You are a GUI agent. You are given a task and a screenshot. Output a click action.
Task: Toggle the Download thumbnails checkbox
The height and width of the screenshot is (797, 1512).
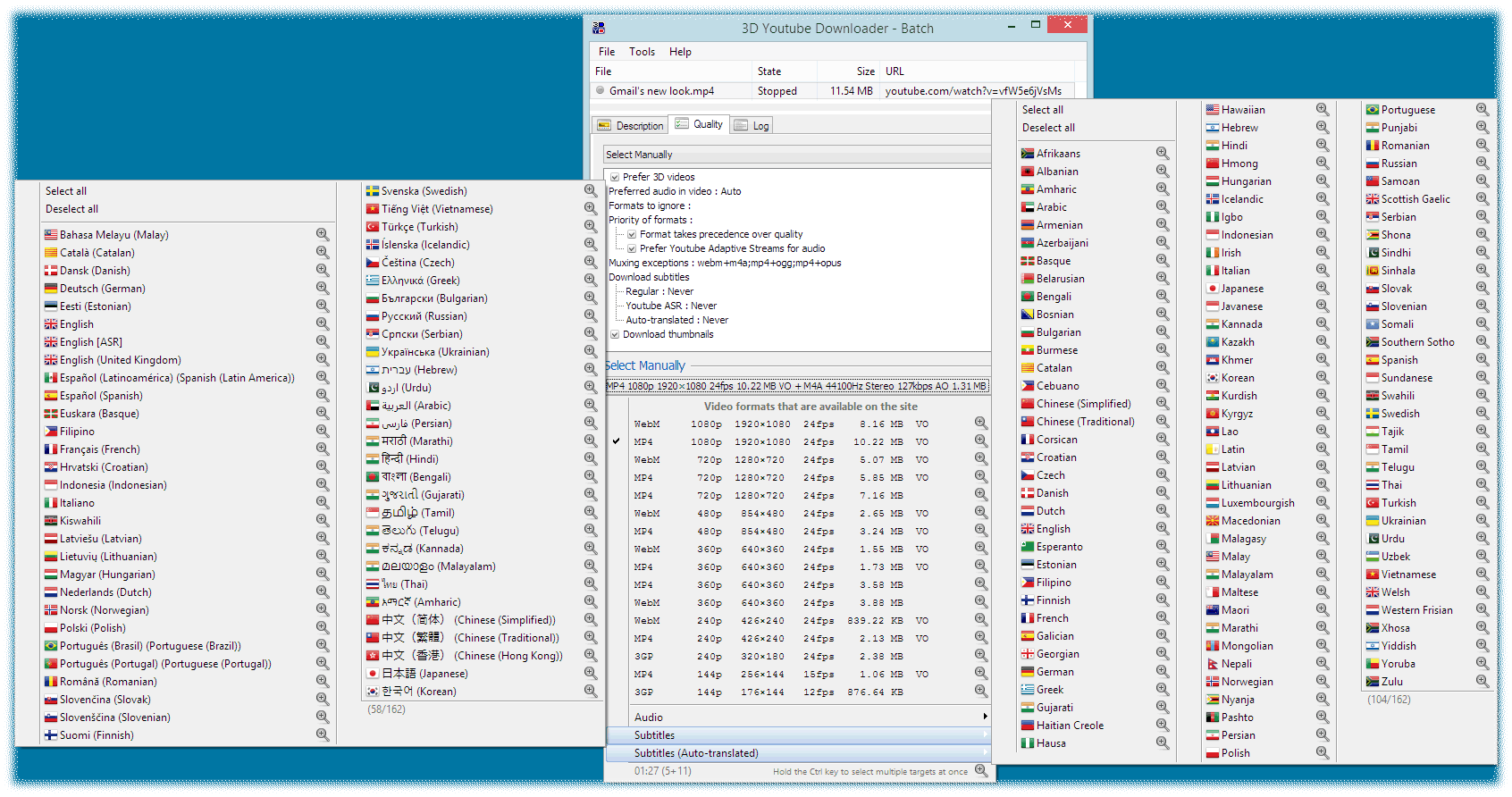pos(615,334)
